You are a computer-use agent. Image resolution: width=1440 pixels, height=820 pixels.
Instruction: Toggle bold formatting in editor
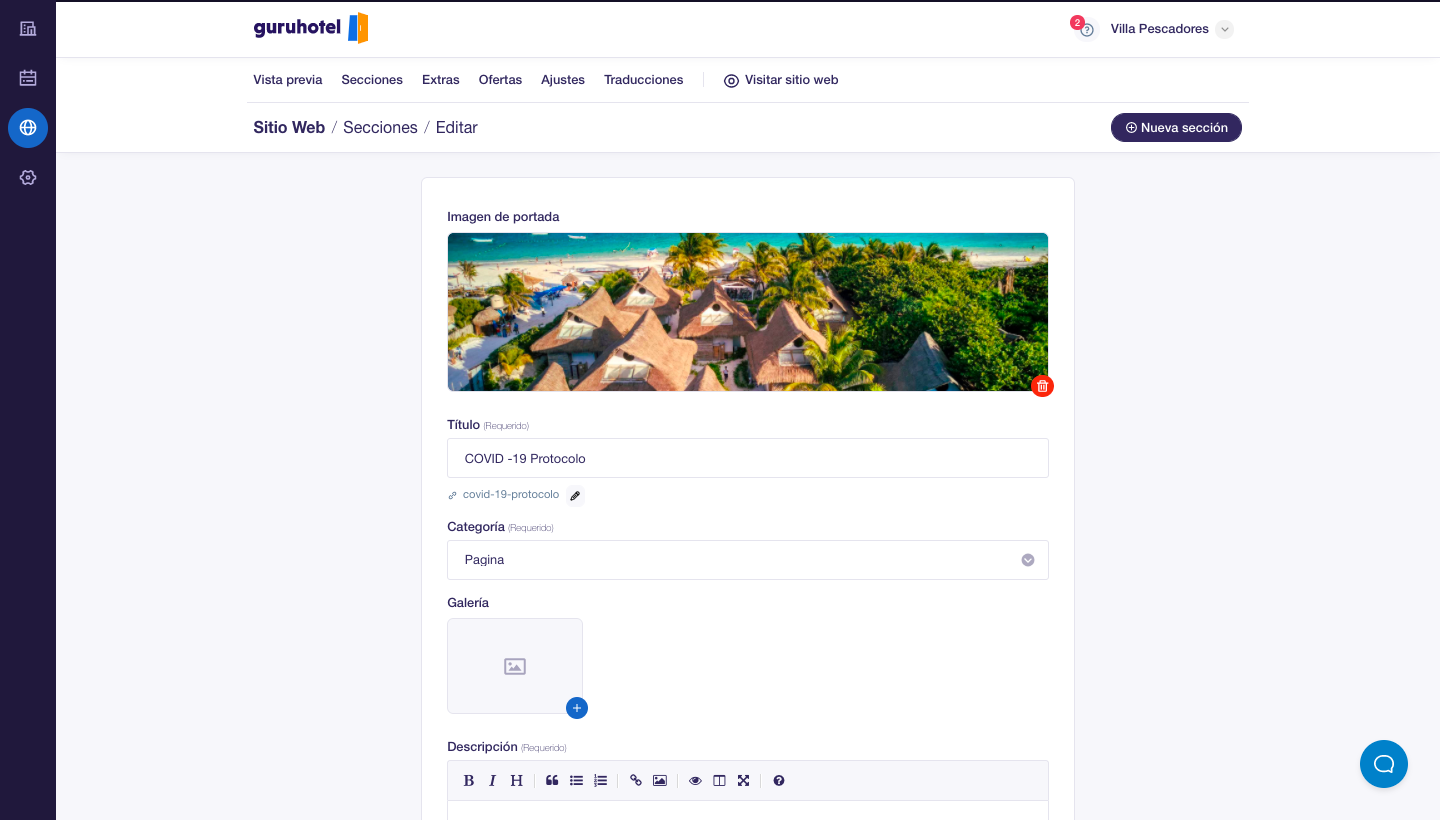468,781
